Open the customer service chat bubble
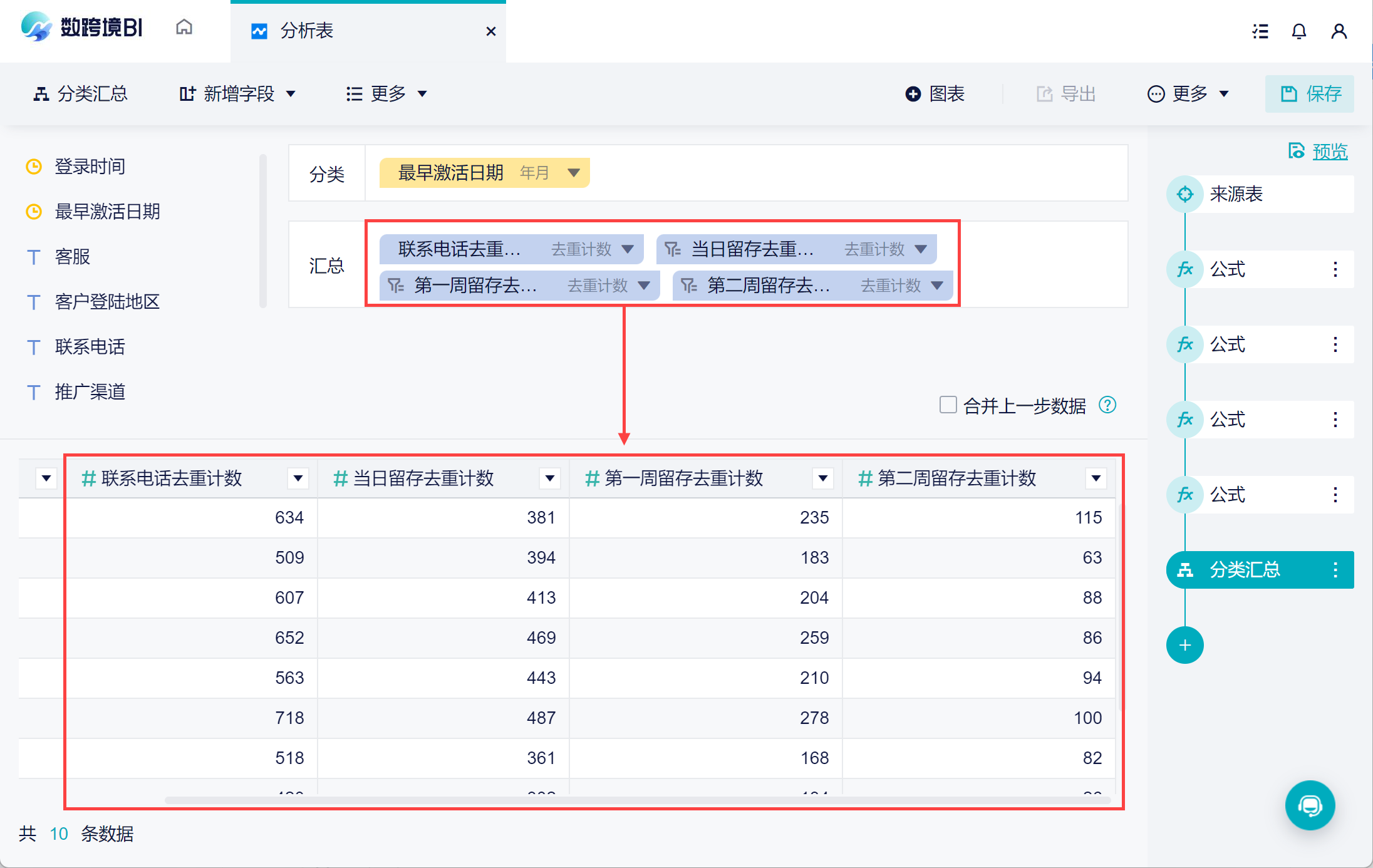Viewport: 1373px width, 868px height. point(1309,805)
